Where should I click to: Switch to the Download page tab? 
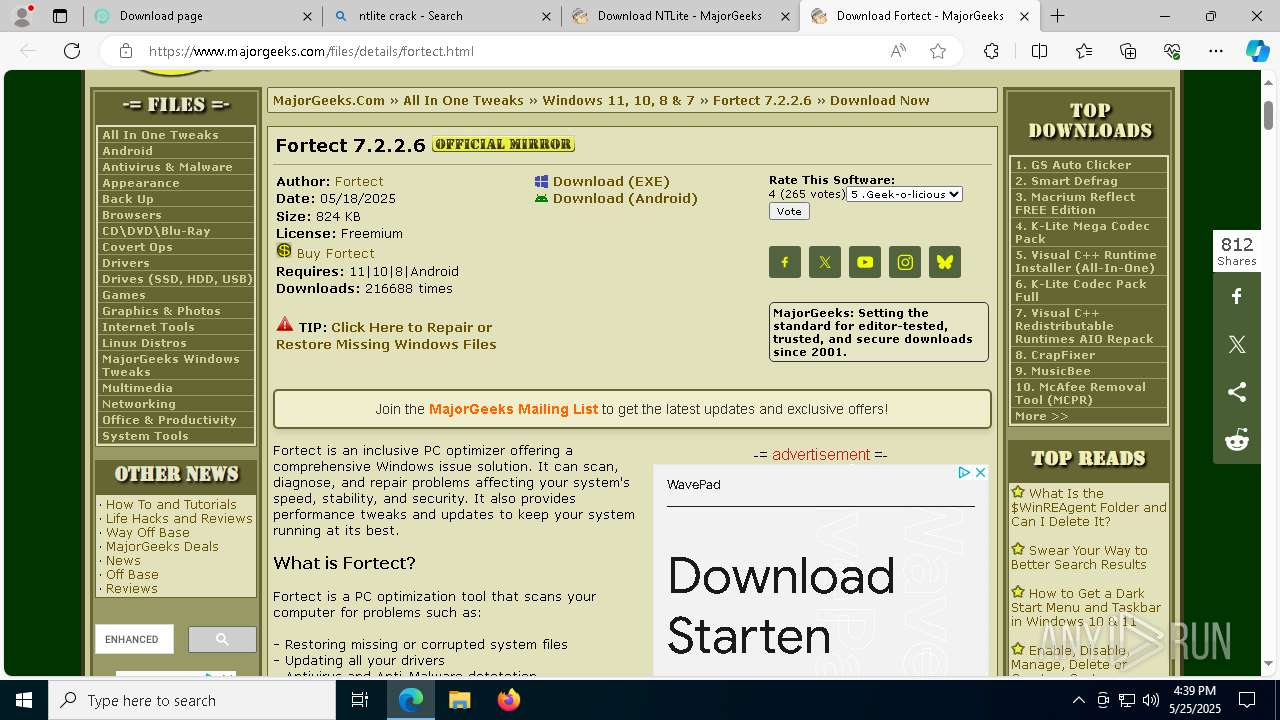pos(203,16)
